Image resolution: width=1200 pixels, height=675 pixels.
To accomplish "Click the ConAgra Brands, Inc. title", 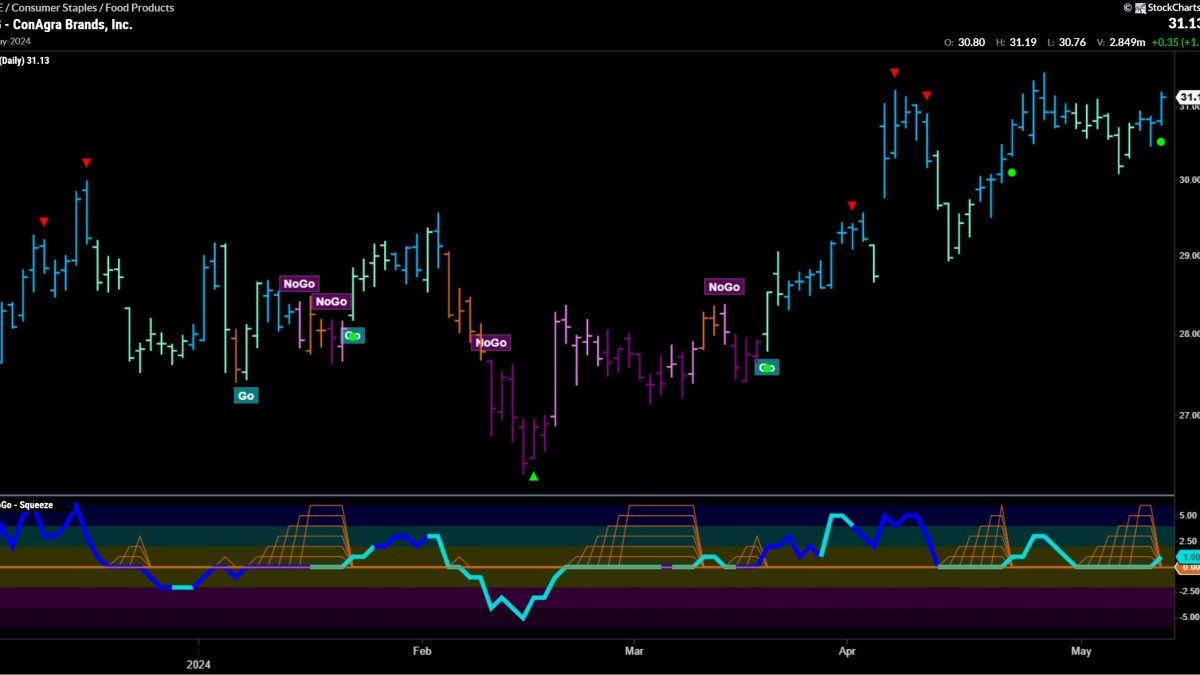I will (x=72, y=25).
